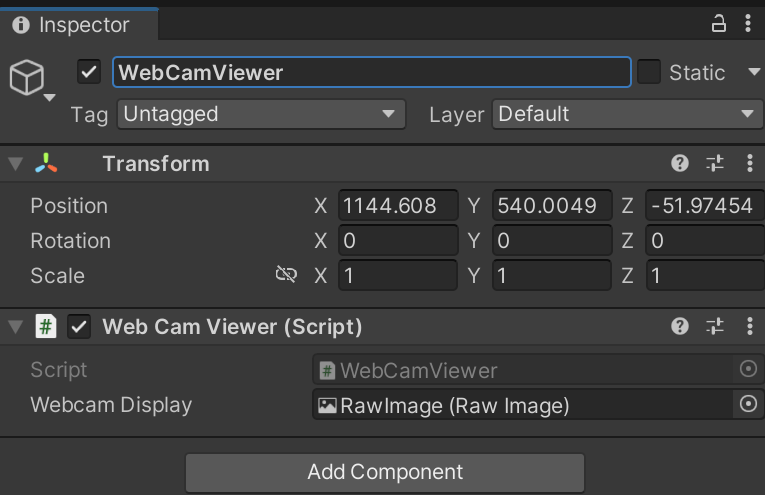Open Transform component help reference

680,163
